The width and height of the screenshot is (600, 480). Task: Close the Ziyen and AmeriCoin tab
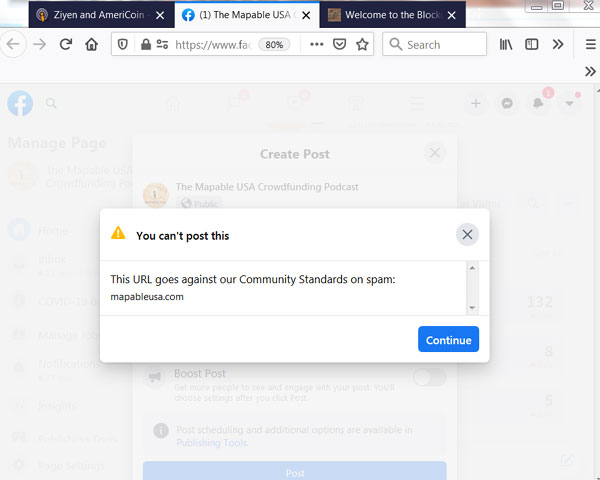[160, 15]
